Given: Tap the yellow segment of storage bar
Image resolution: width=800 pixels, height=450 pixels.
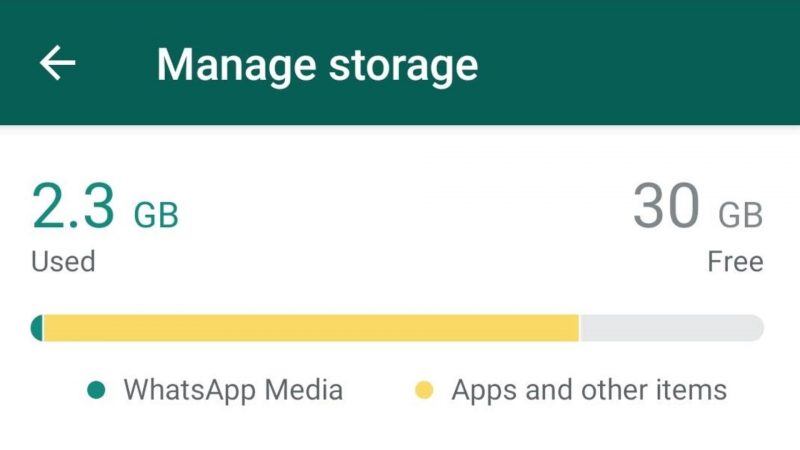Looking at the screenshot, I should [310, 328].
